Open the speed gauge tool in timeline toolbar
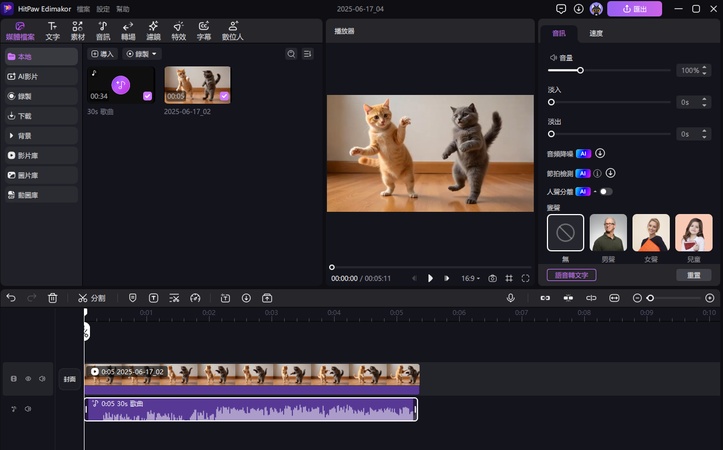 point(196,298)
